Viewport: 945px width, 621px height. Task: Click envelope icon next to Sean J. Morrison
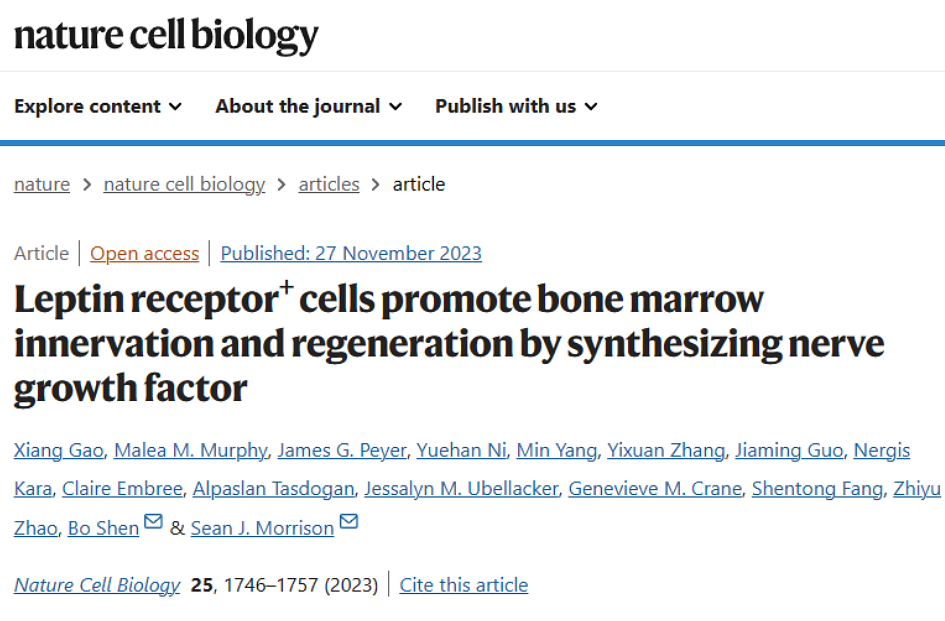click(349, 522)
